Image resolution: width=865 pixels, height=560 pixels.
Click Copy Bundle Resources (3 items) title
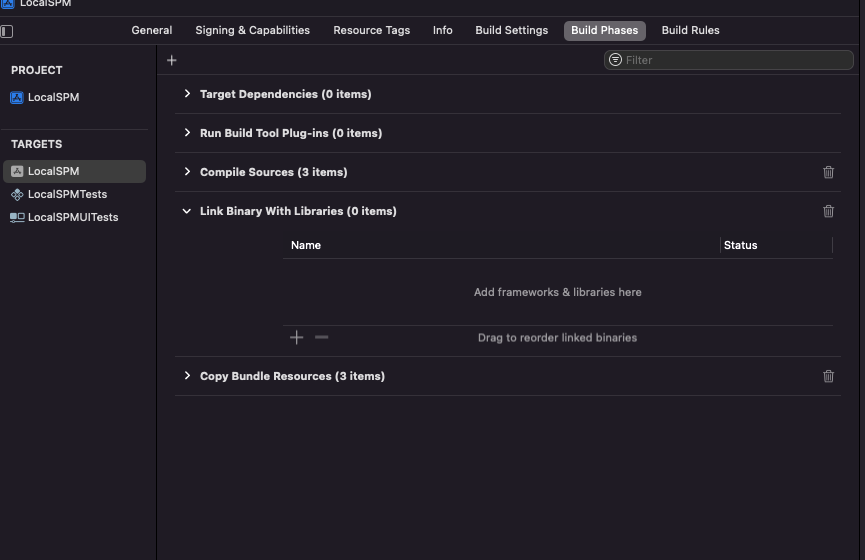click(292, 376)
